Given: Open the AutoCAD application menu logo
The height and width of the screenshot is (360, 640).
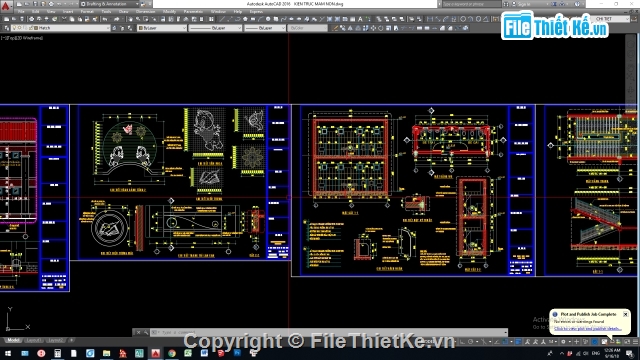Looking at the screenshot, I should pyautogui.click(x=5, y=6).
